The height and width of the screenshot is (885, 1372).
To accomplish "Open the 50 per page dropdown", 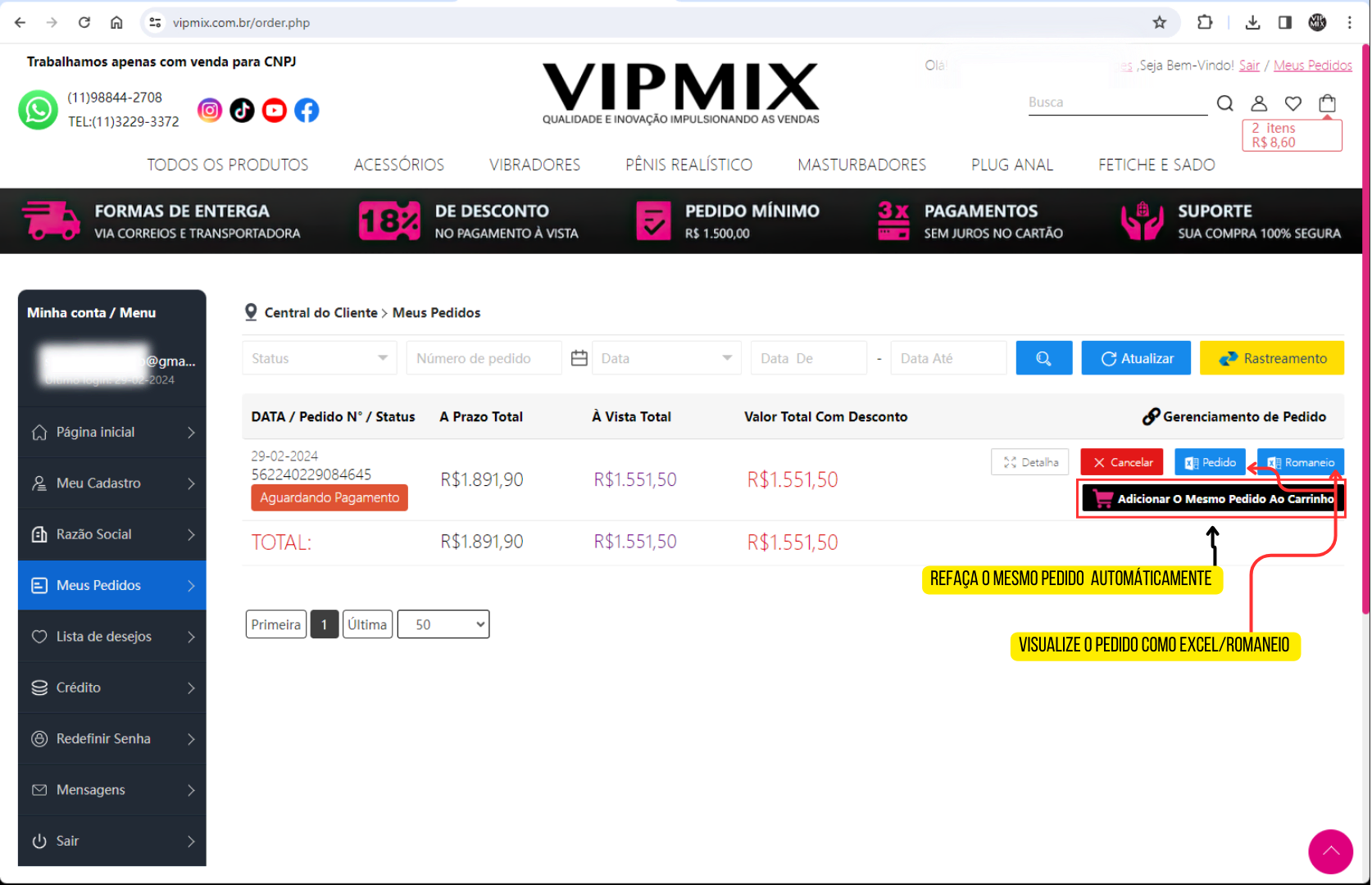I will (x=443, y=624).
